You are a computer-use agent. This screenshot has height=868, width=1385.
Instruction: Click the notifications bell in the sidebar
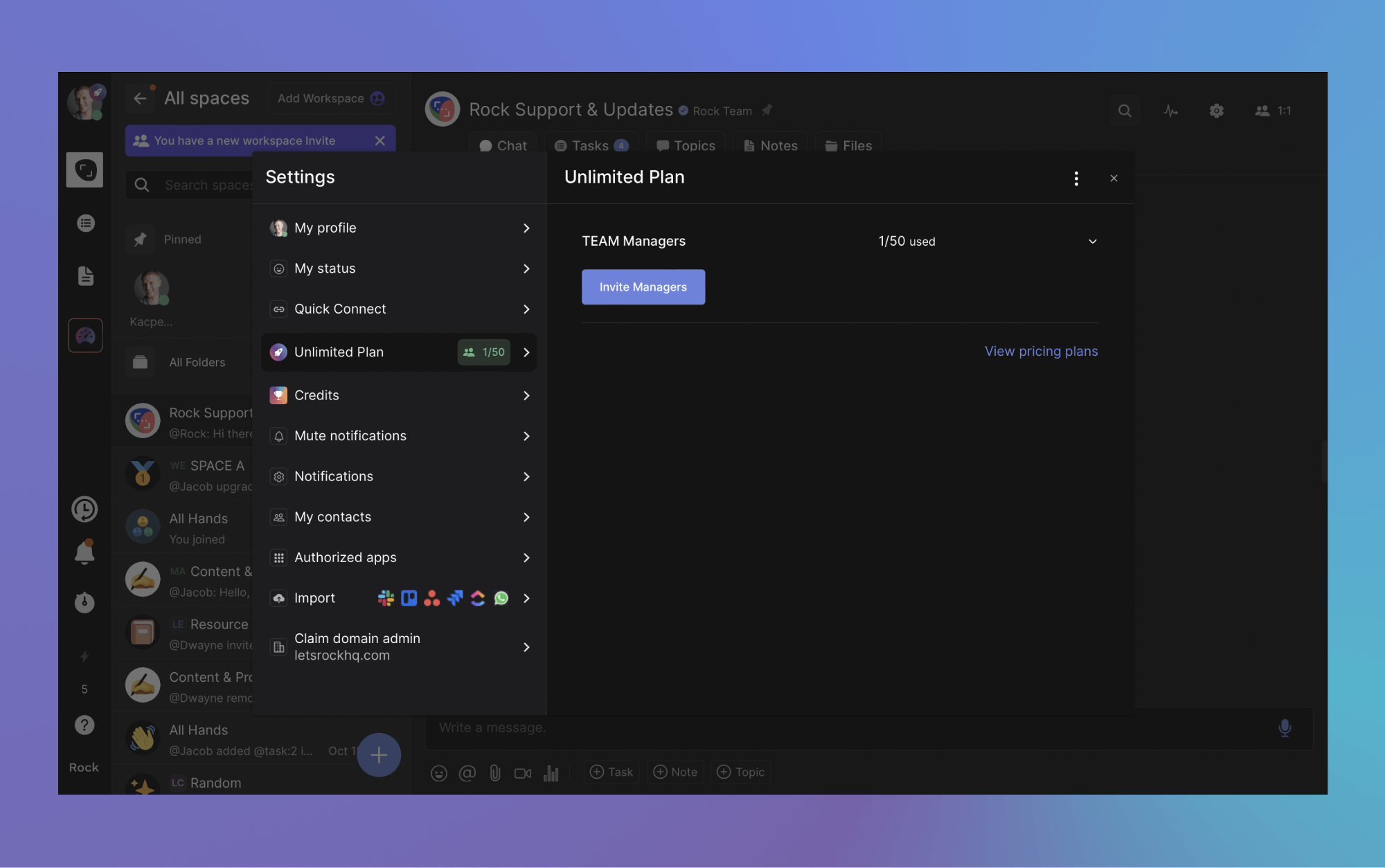(x=84, y=552)
